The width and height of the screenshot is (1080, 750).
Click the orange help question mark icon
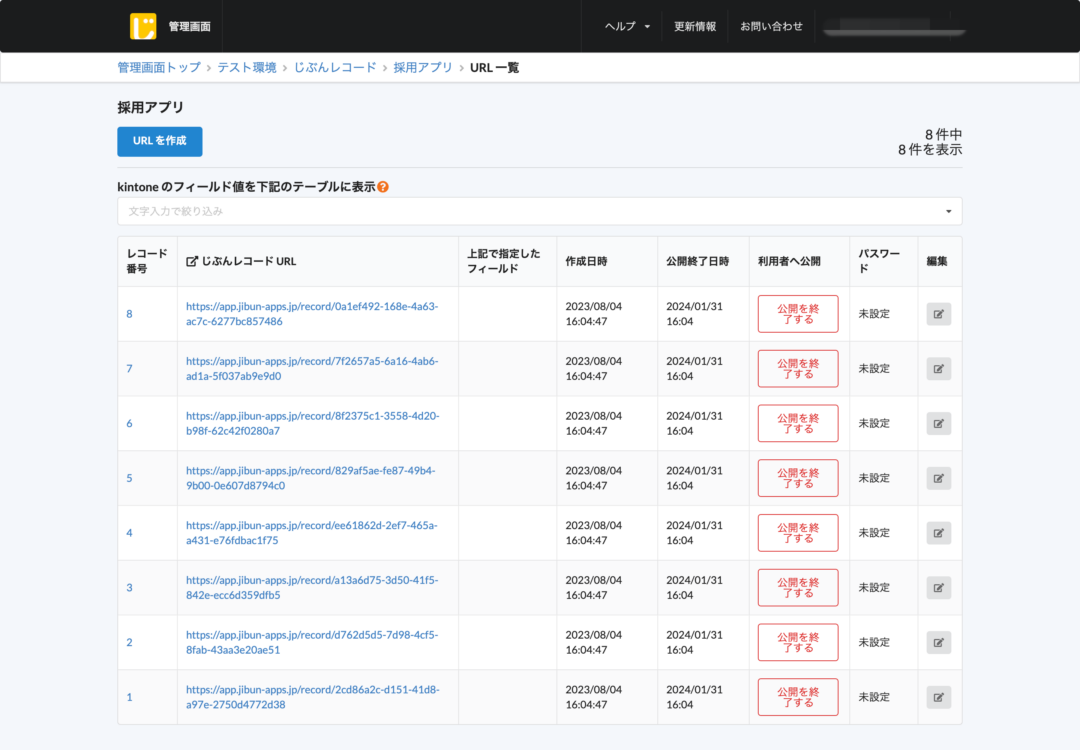[383, 187]
